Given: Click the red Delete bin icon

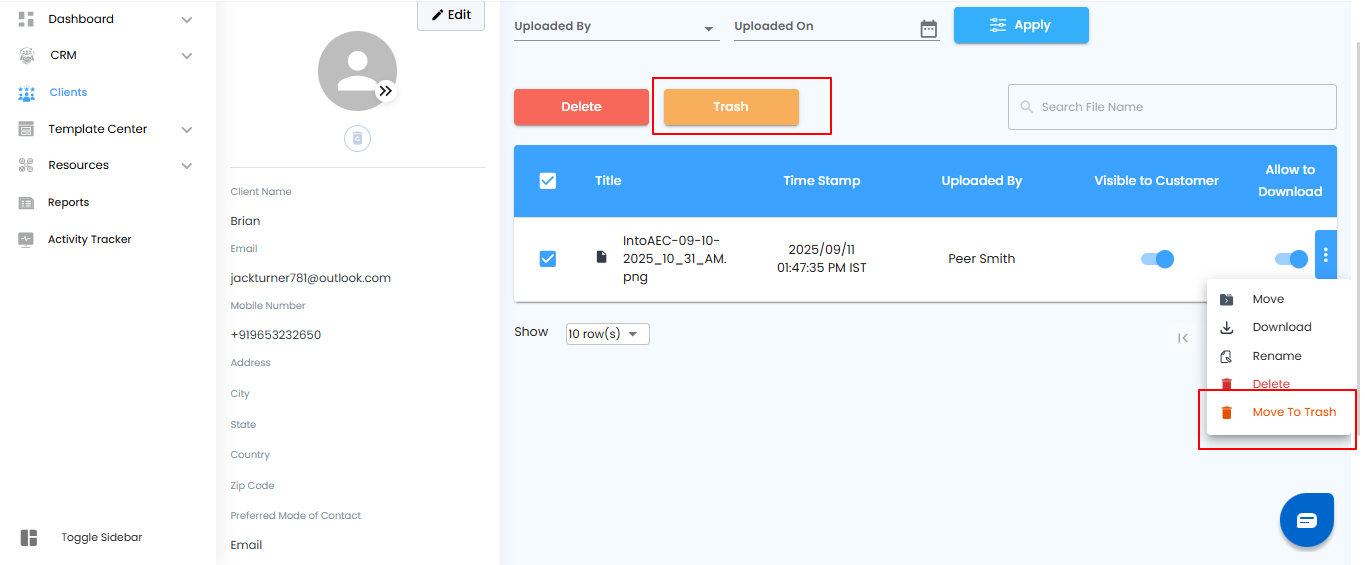Looking at the screenshot, I should (1227, 384).
